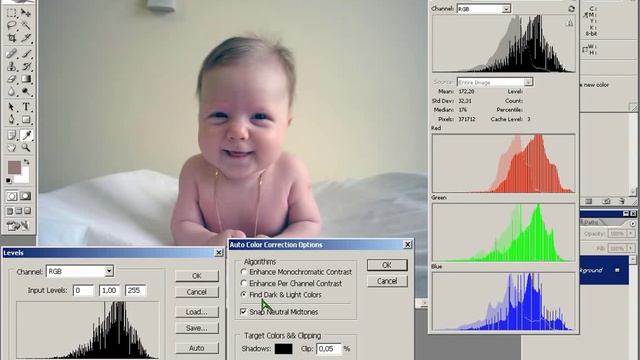
Task: Open the Layers panel flyout menu
Action: 633,223
